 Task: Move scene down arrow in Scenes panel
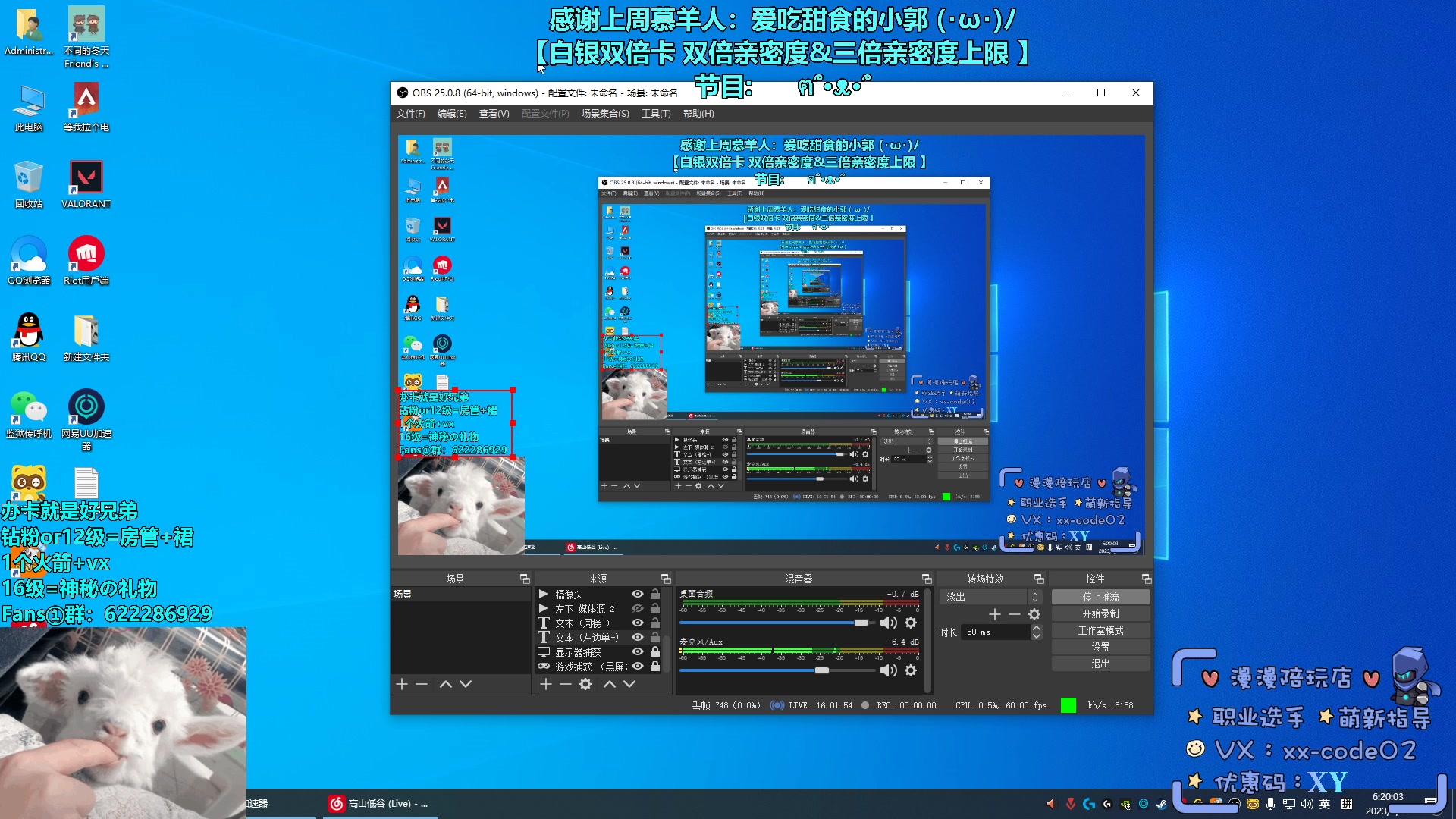466,684
